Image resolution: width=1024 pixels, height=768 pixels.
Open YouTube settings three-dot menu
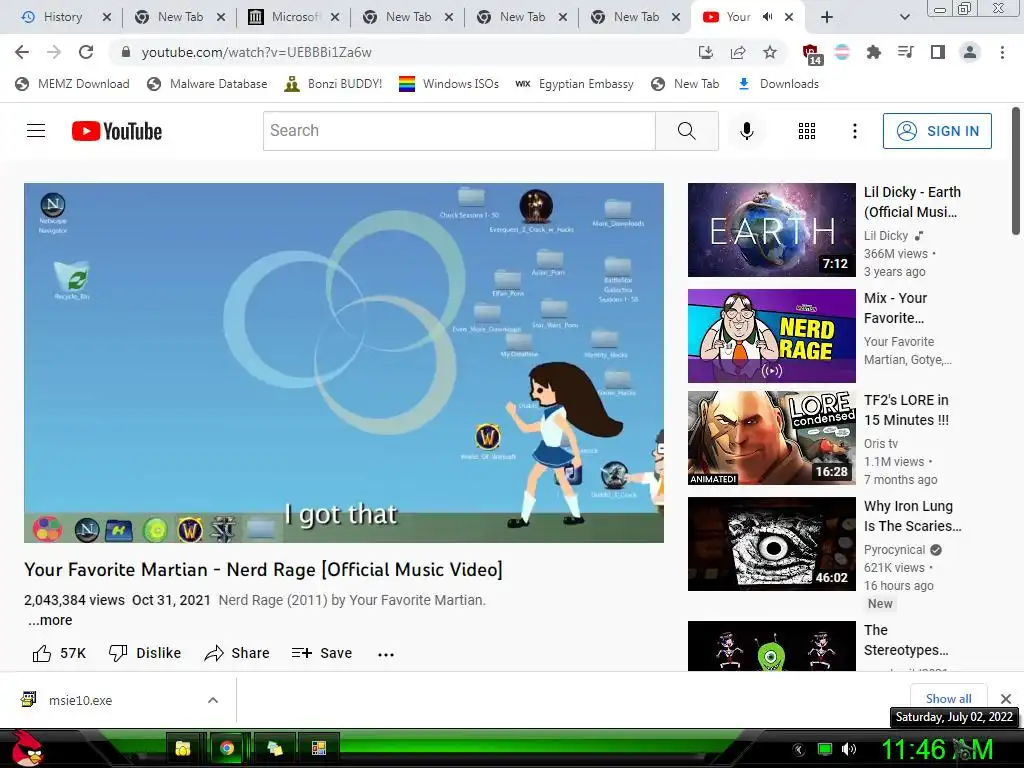854,131
